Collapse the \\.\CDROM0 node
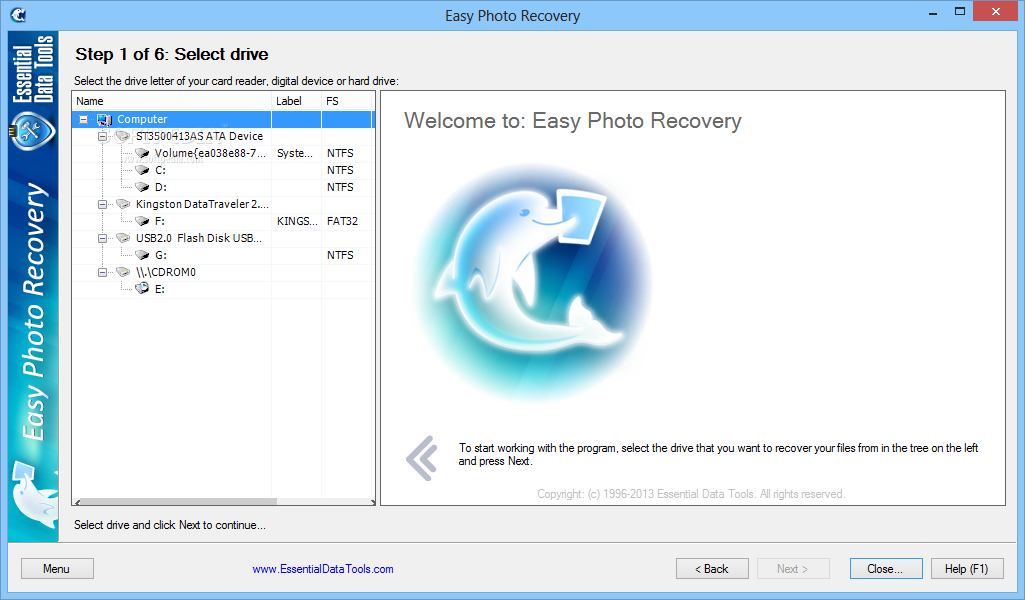1025x600 pixels. tap(102, 273)
